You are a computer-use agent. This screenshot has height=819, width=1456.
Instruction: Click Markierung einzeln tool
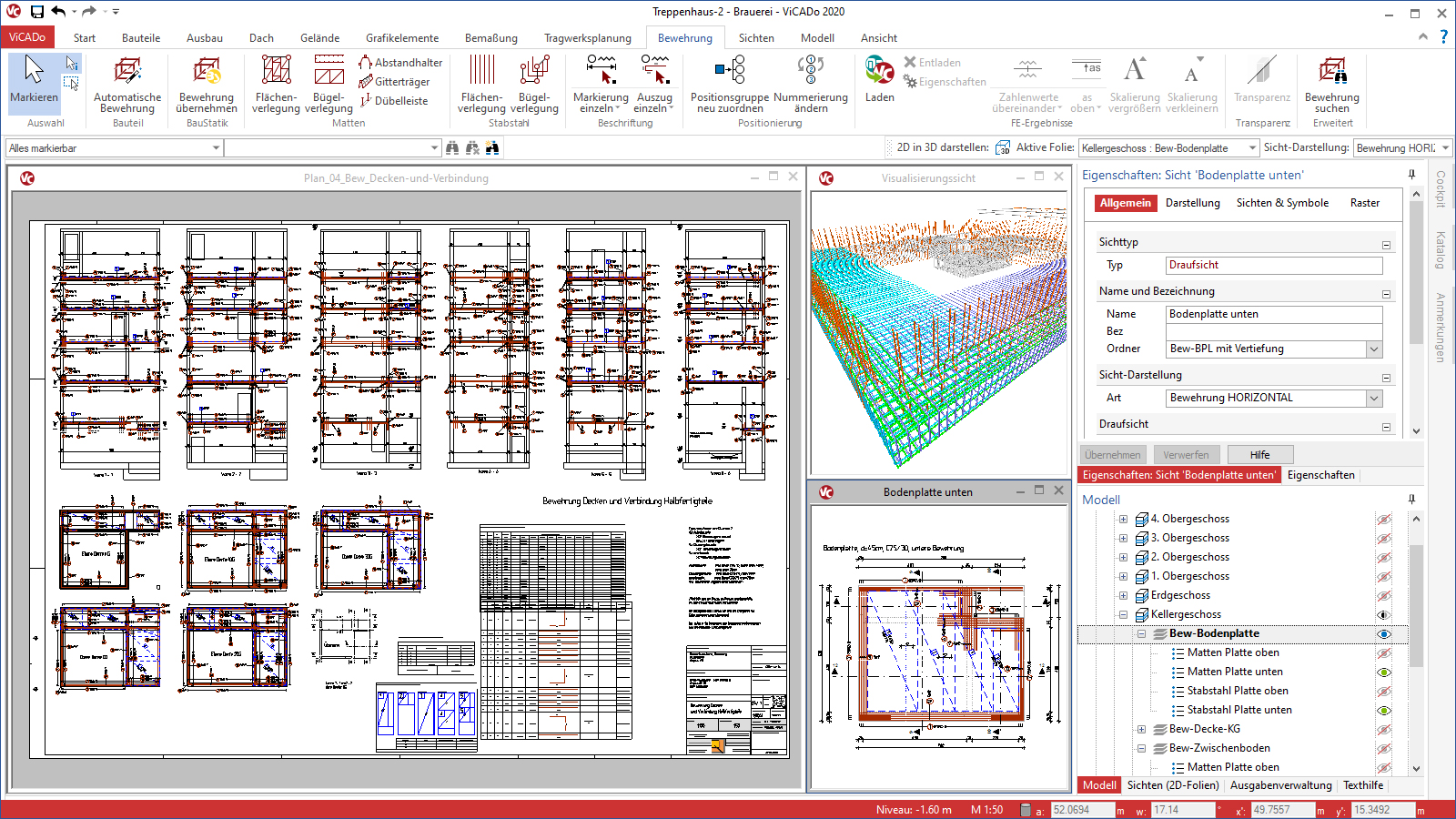pyautogui.click(x=601, y=84)
